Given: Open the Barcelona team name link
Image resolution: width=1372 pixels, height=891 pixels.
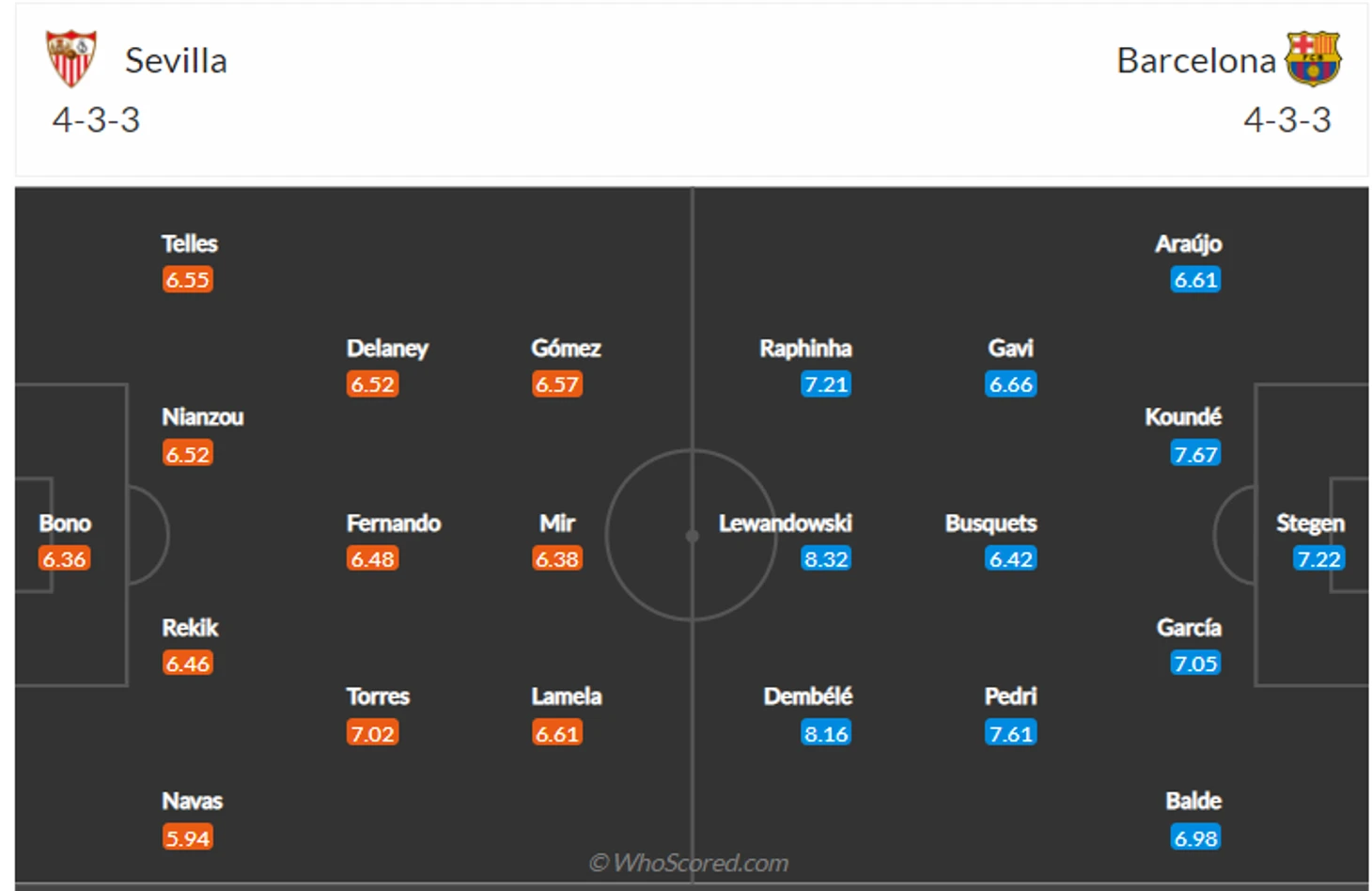Looking at the screenshot, I should tap(1195, 61).
